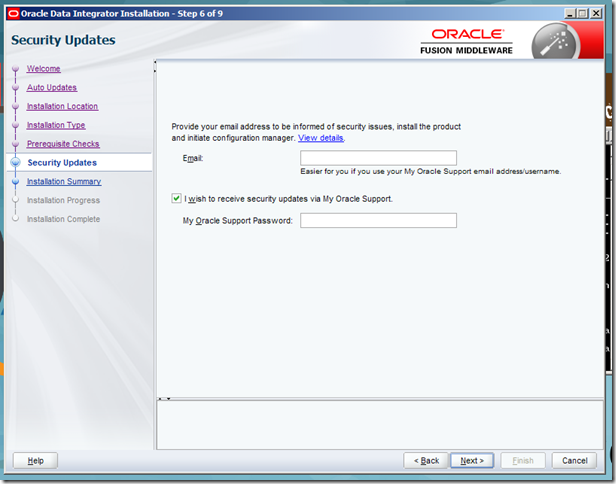
Task: Click the message pane at bottom
Action: click(x=380, y=425)
